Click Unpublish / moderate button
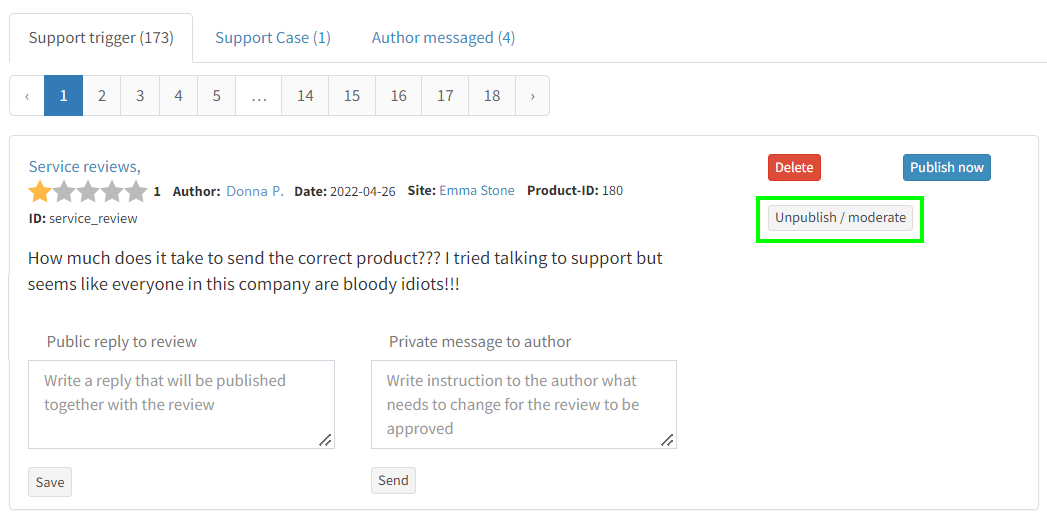This screenshot has width=1047, height=524. 840,218
